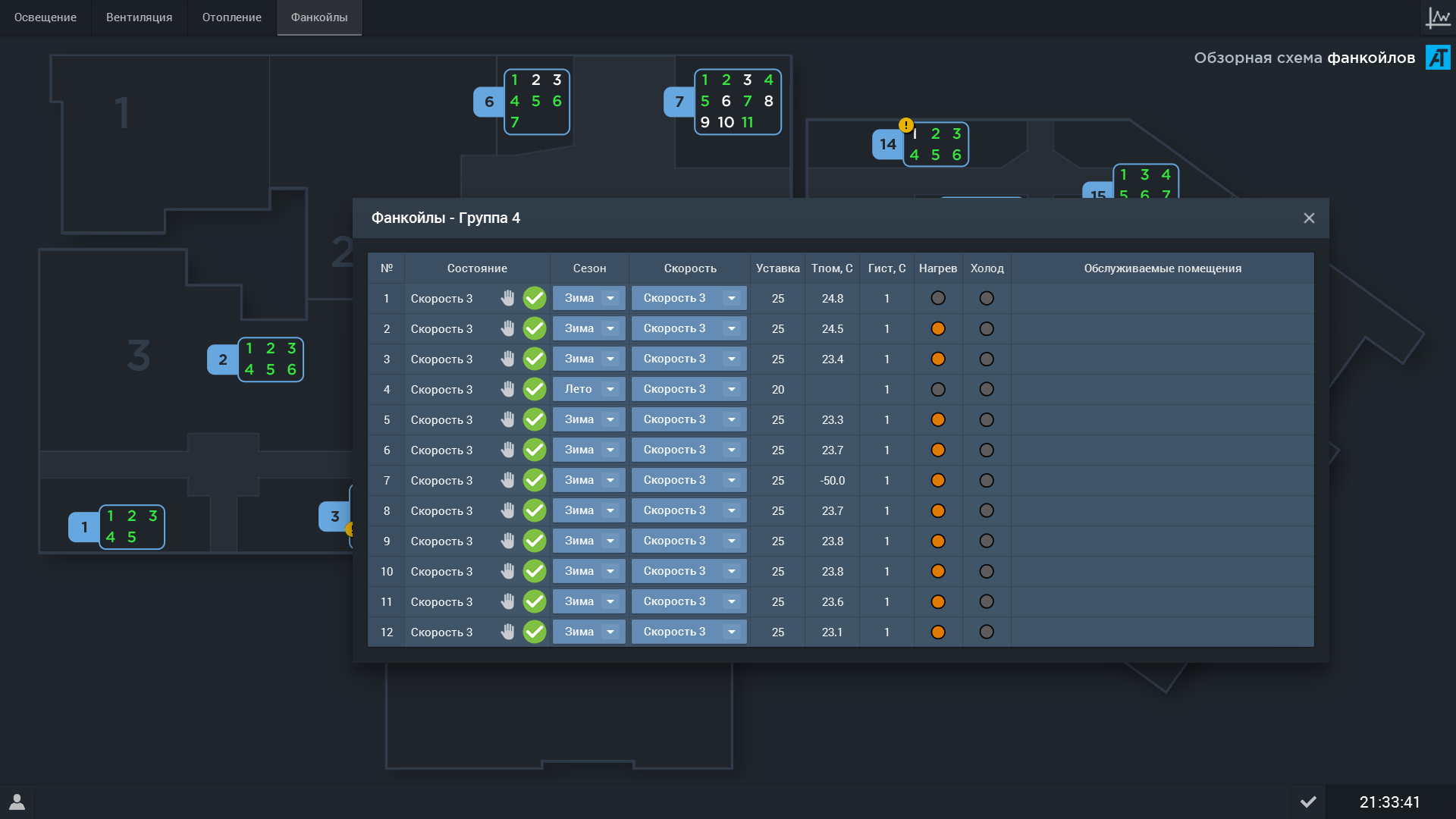
Task: Click green status check in row 9
Action: [535, 541]
